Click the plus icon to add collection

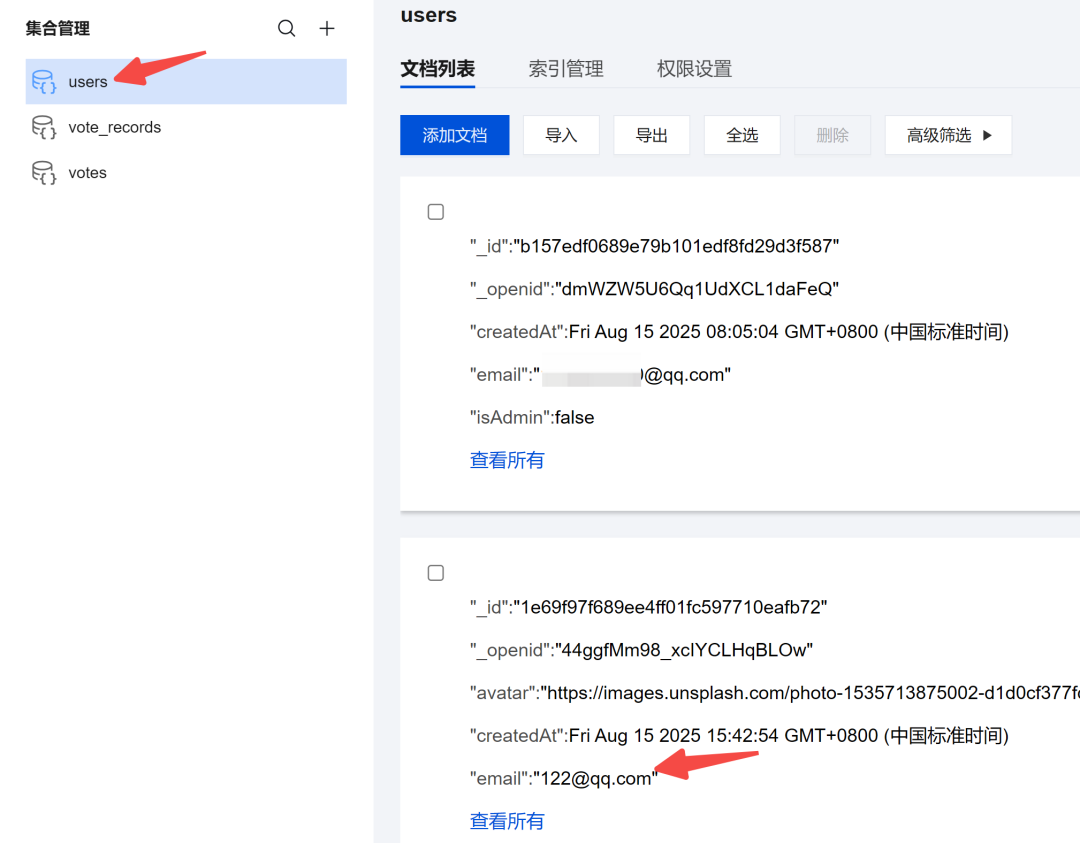tap(327, 29)
